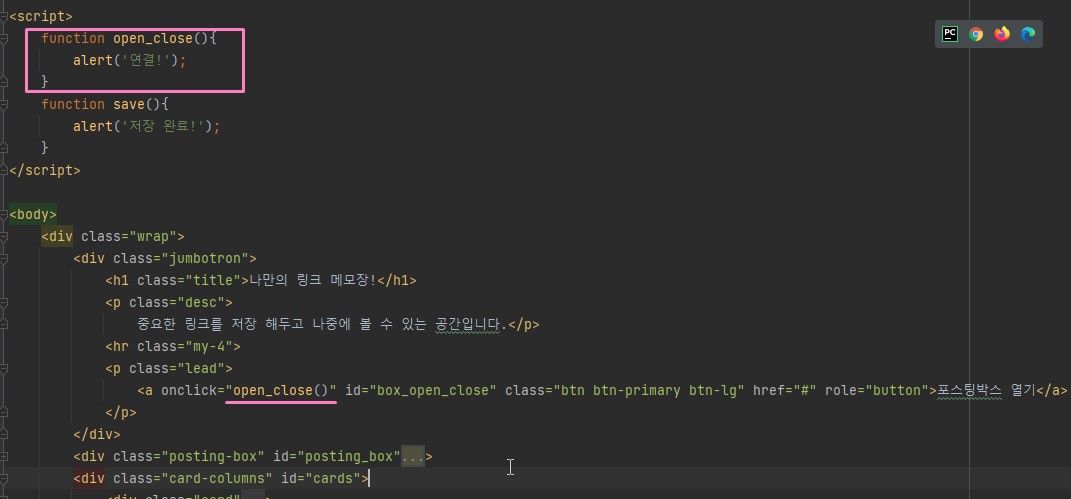Click the onclick "open_close()" attribute value
The image size is (1071, 499).
tap(281, 390)
